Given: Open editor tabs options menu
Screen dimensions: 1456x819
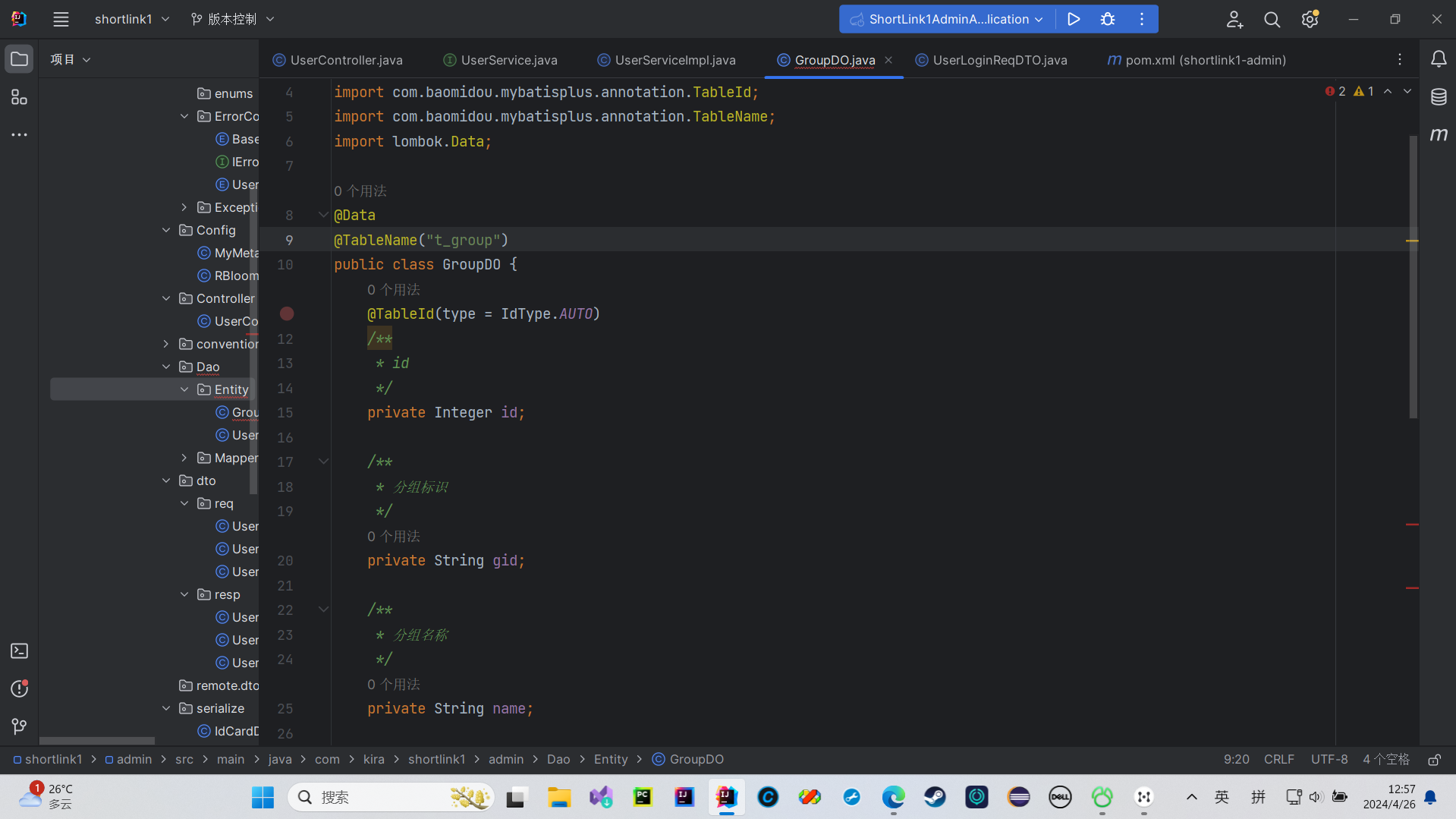Looking at the screenshot, I should [1400, 59].
